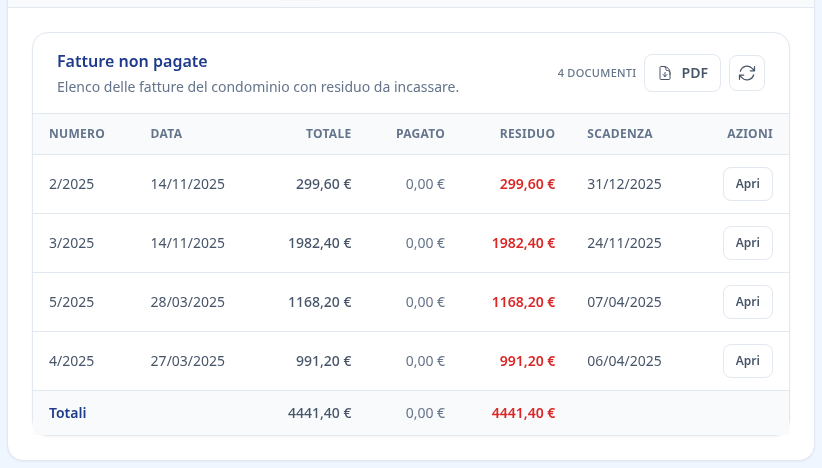822x468 pixels.
Task: Open invoice 2/2025 with its Apri button
Action: click(748, 184)
